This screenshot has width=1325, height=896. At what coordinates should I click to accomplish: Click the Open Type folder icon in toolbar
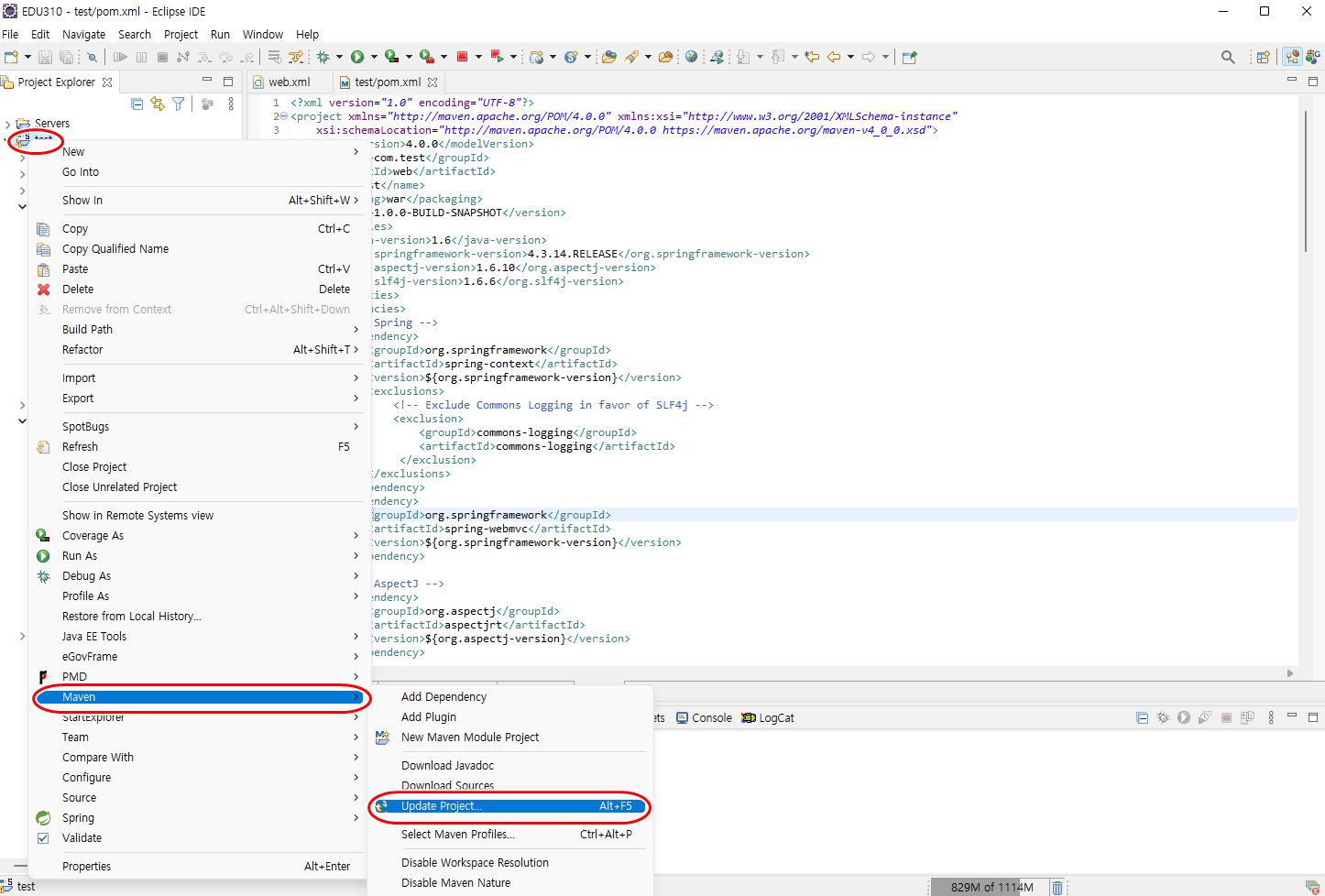(x=609, y=57)
